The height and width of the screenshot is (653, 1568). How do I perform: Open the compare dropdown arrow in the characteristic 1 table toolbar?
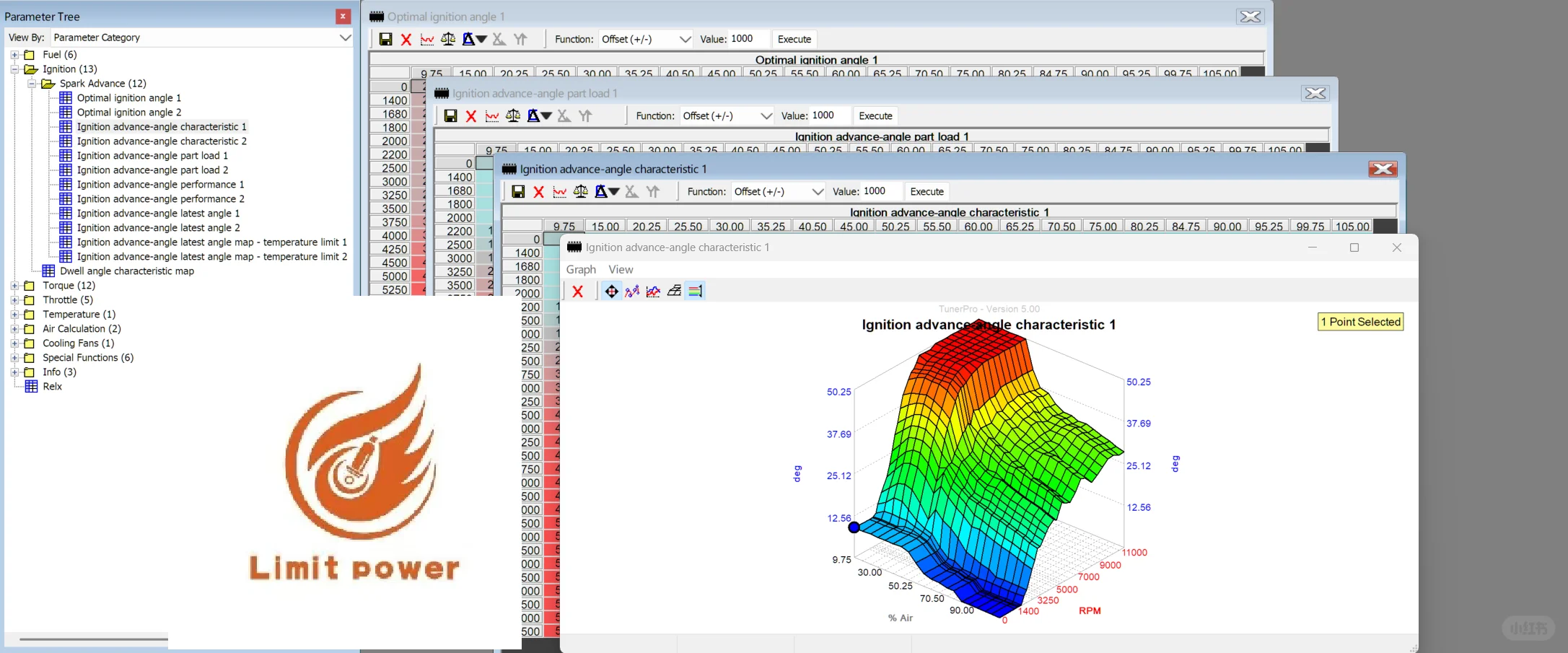(x=614, y=191)
